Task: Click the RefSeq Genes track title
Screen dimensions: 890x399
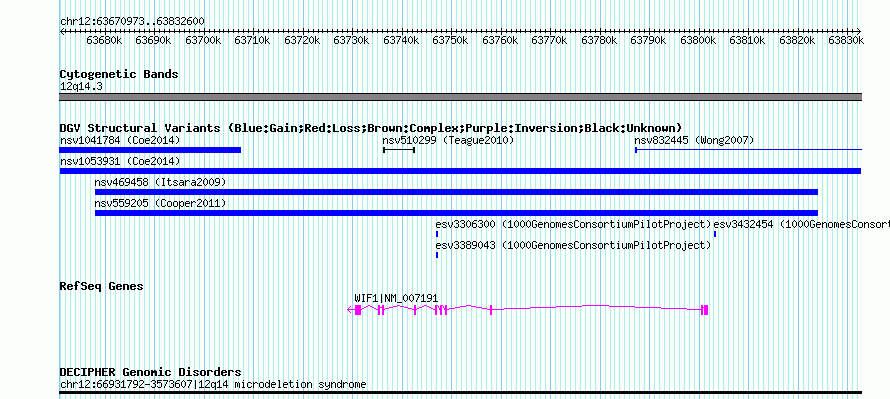Action: (101, 286)
